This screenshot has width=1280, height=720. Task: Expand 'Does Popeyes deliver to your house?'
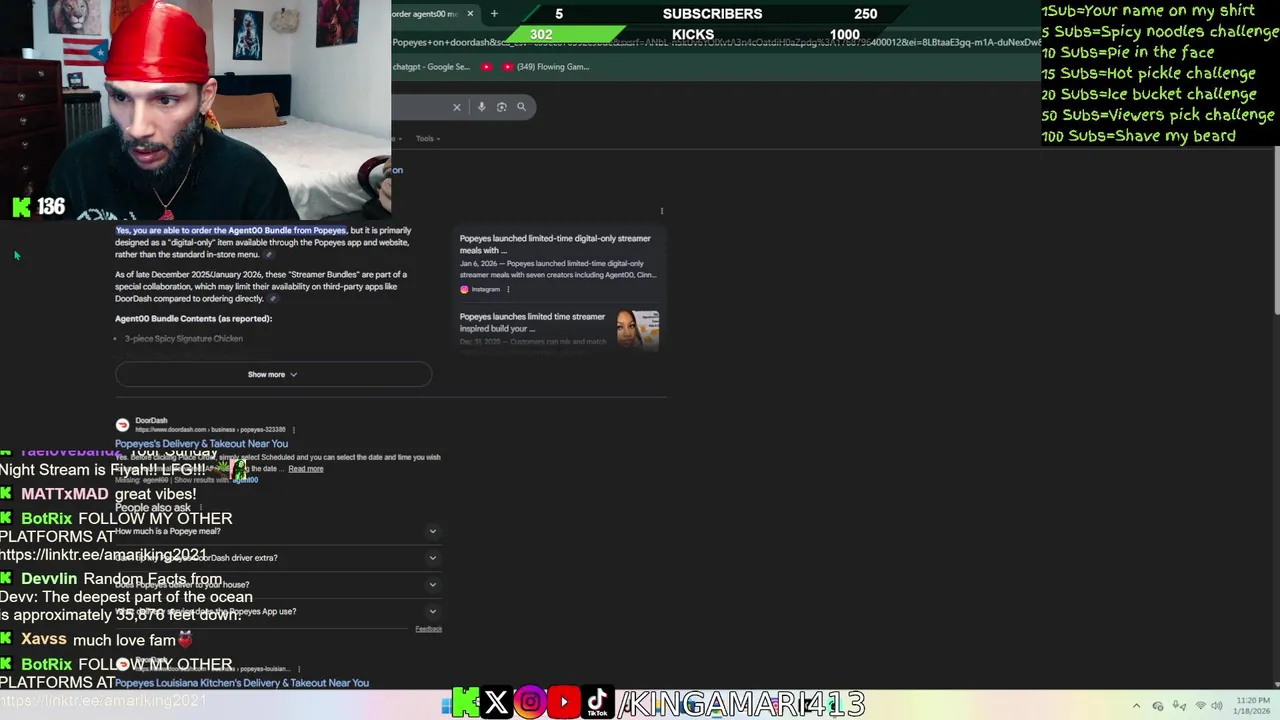276,585
